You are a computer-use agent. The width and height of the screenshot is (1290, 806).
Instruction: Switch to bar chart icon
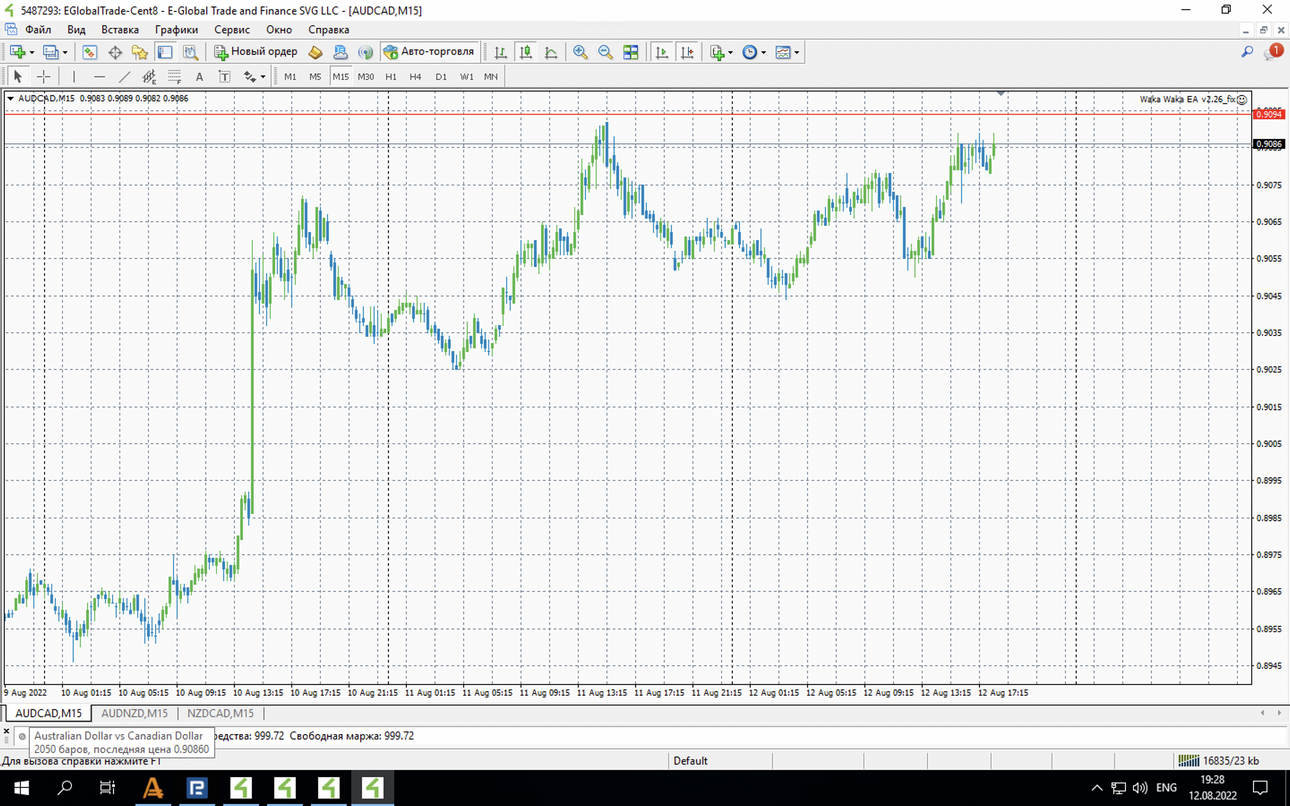(501, 52)
